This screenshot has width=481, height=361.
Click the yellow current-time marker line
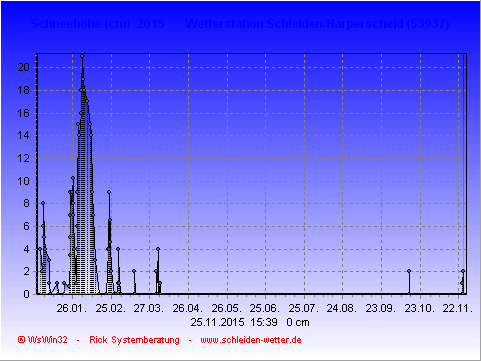[464, 167]
